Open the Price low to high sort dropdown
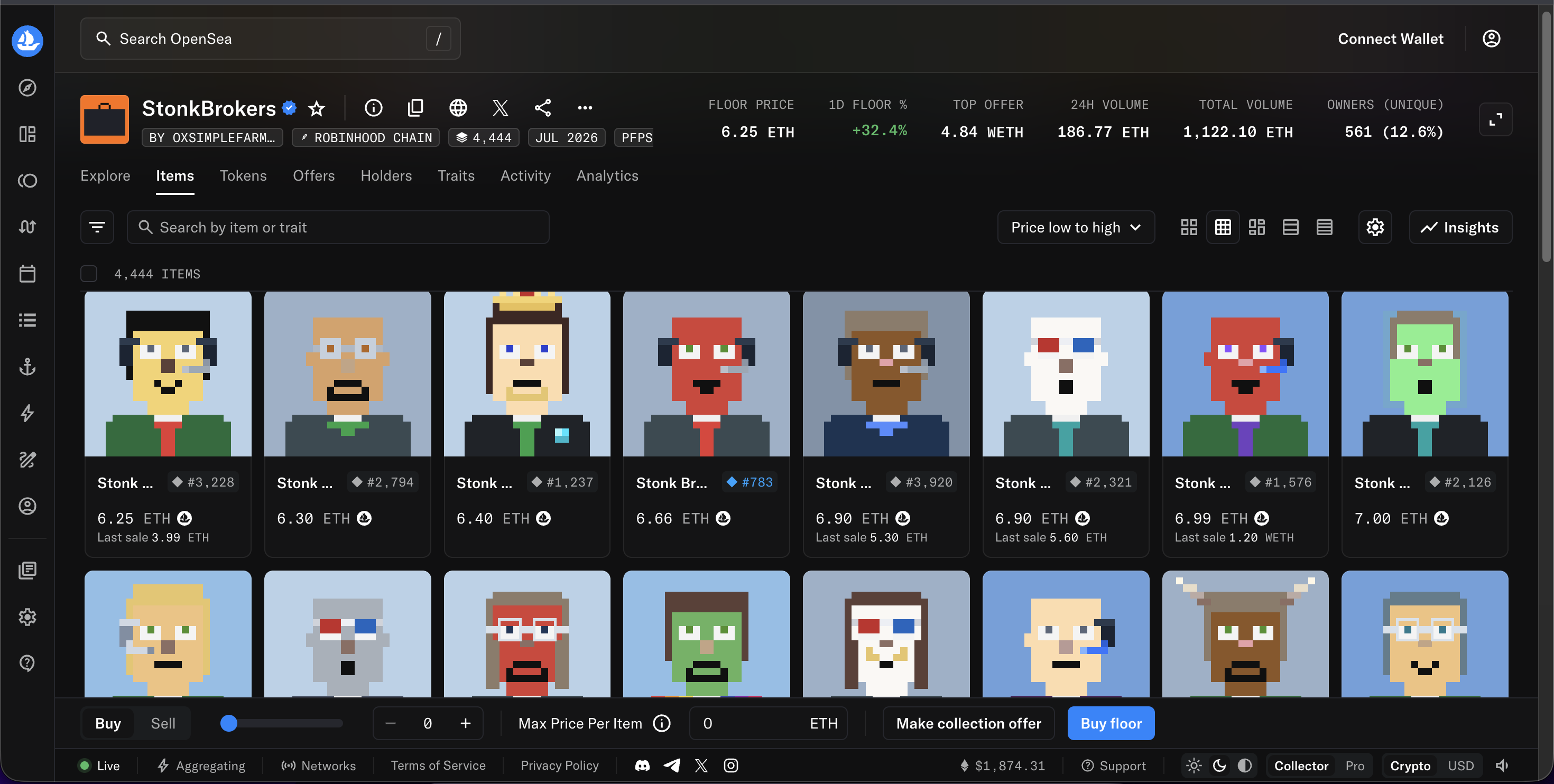 1076,227
